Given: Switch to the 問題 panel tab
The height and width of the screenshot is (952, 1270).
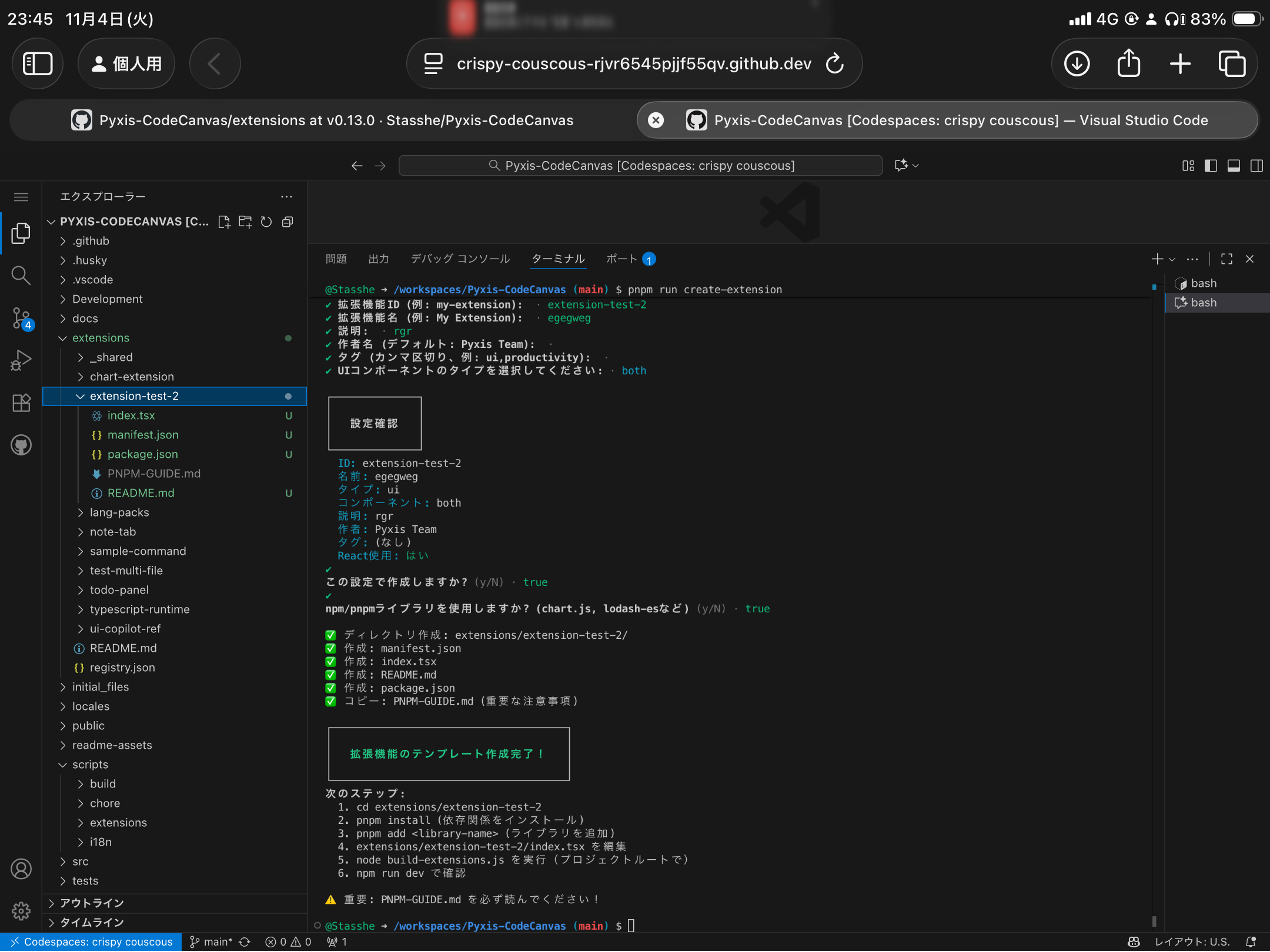Looking at the screenshot, I should [x=336, y=259].
